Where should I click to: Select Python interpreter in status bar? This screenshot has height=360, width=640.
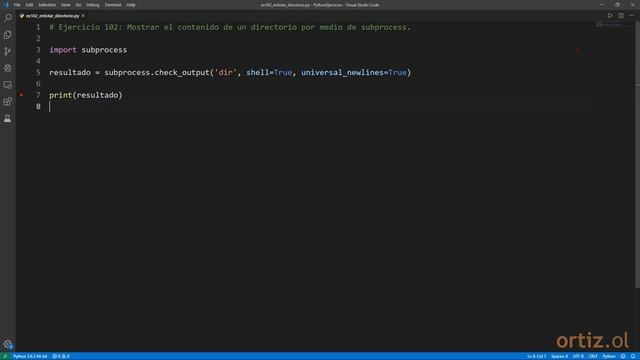pyautogui.click(x=30, y=356)
